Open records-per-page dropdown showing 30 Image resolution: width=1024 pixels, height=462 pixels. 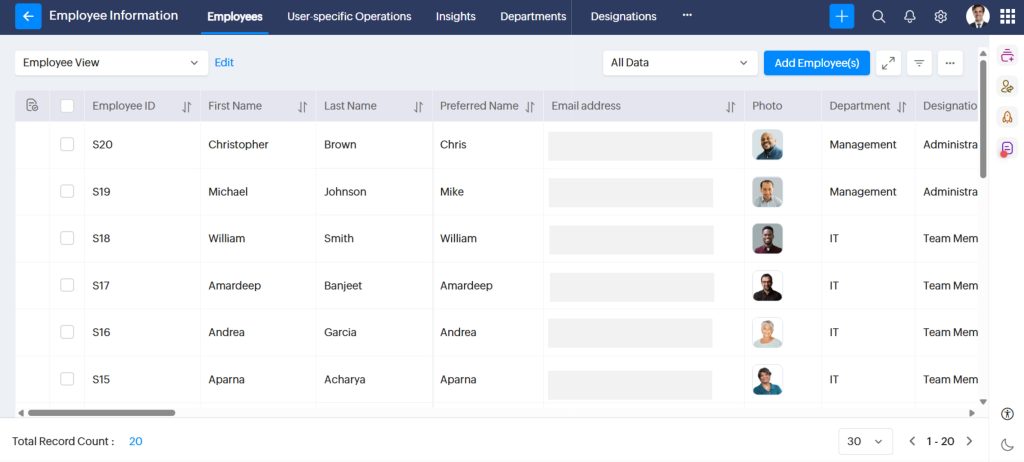[865, 441]
